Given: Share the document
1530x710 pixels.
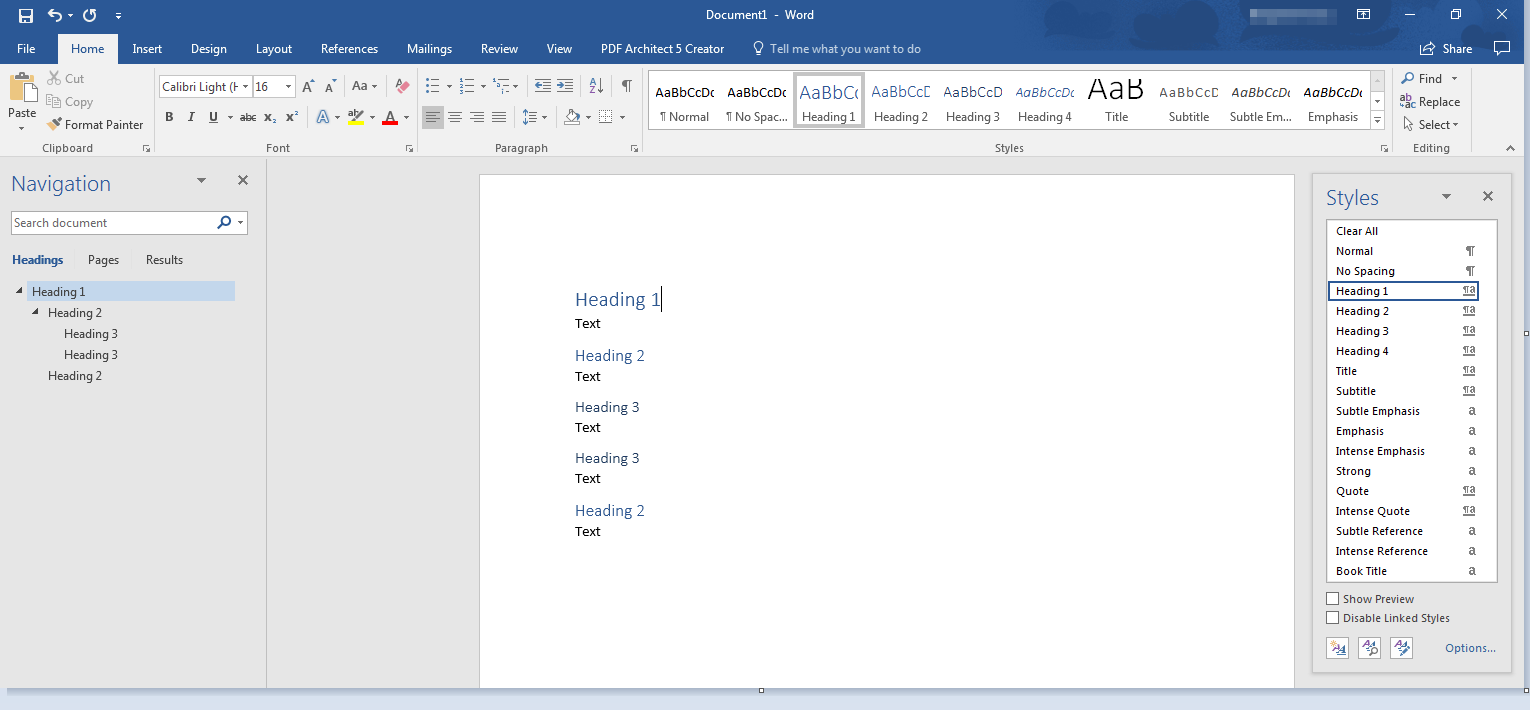Looking at the screenshot, I should pos(1446,49).
